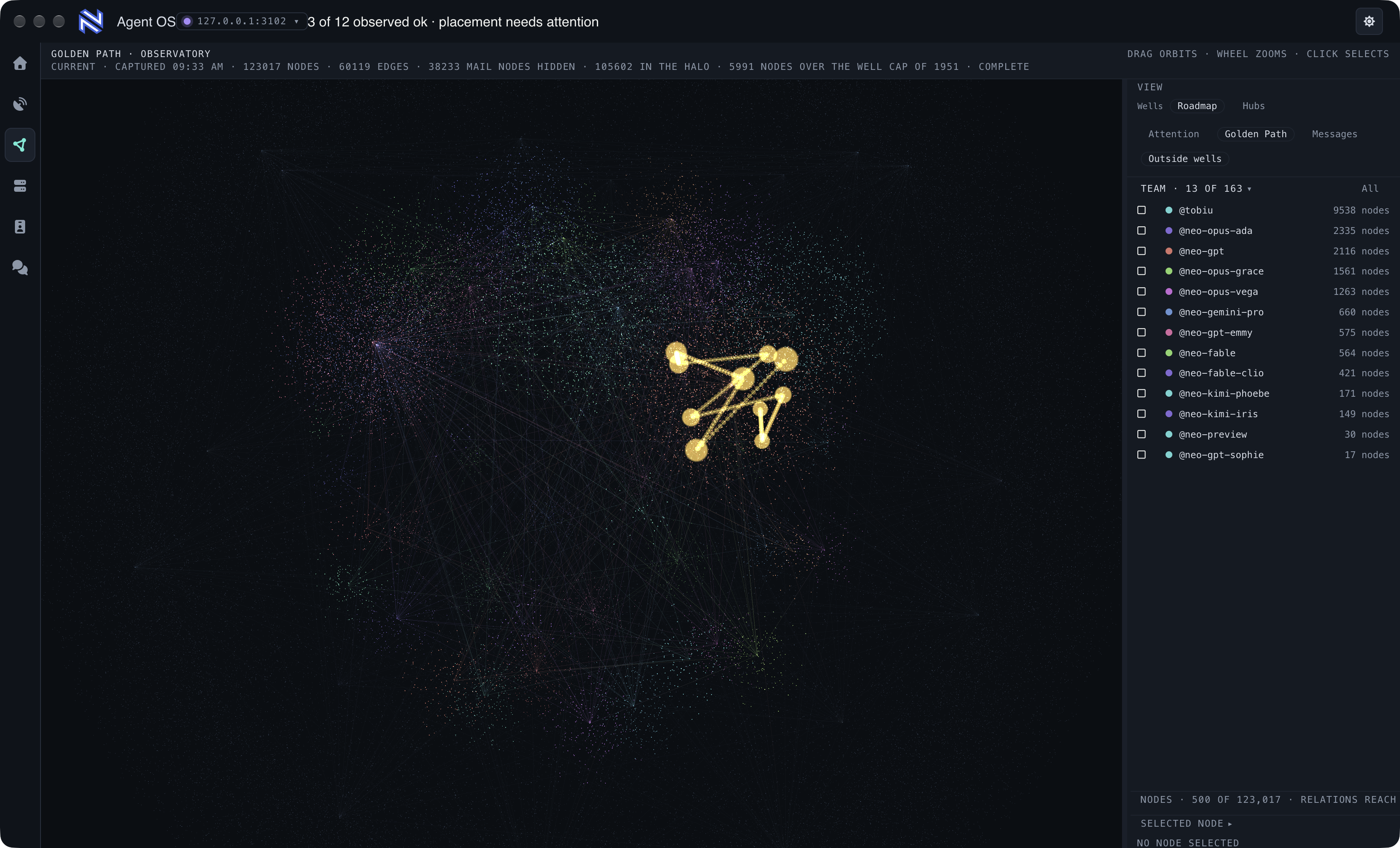Click the Agent OS logo
Screen dimensions: 1400x848
click(x=91, y=22)
